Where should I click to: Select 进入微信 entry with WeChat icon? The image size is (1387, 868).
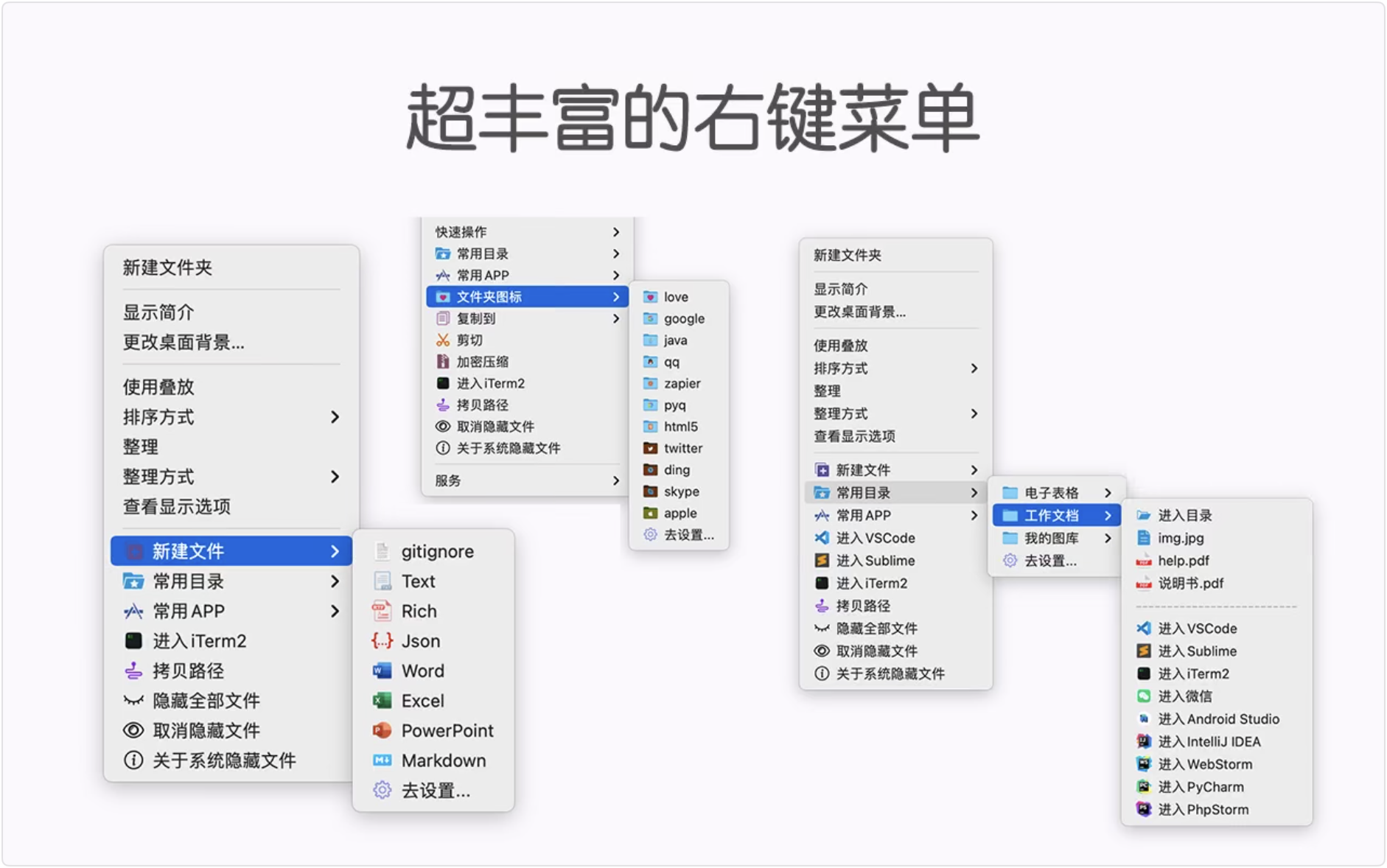coord(1188,696)
